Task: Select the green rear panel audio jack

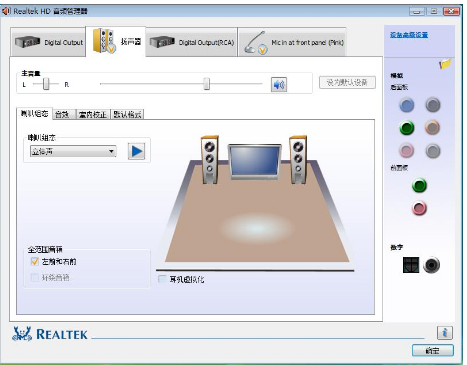Action: click(407, 128)
